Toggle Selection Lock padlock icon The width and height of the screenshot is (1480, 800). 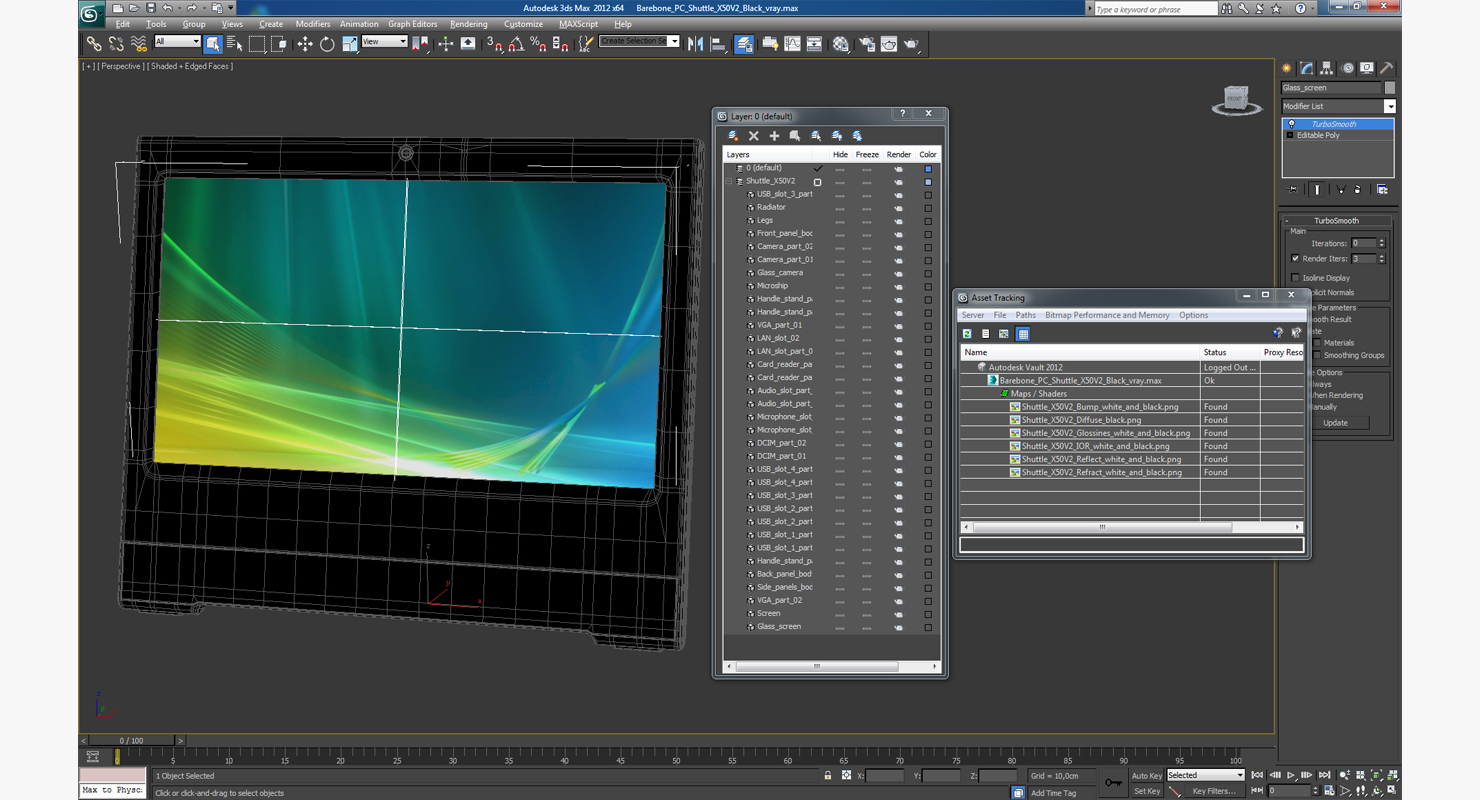click(827, 776)
